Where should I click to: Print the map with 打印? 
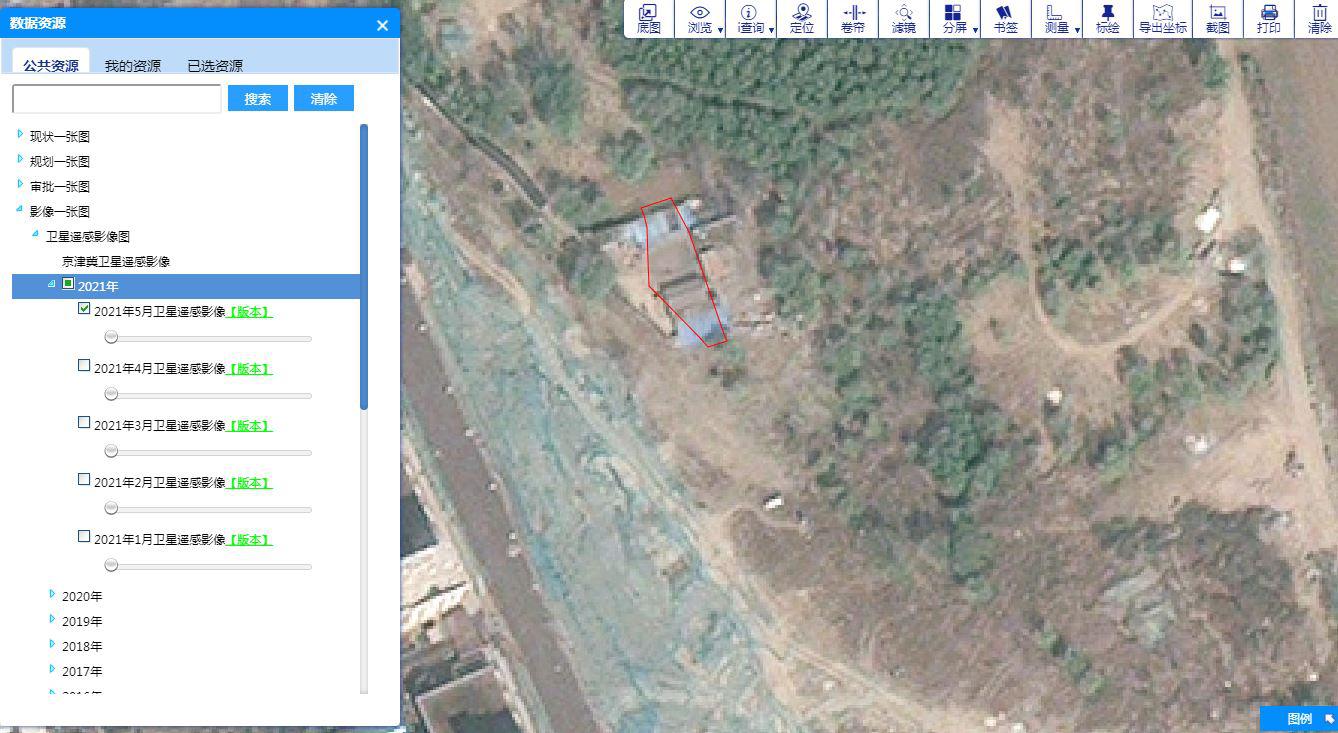(x=1269, y=19)
